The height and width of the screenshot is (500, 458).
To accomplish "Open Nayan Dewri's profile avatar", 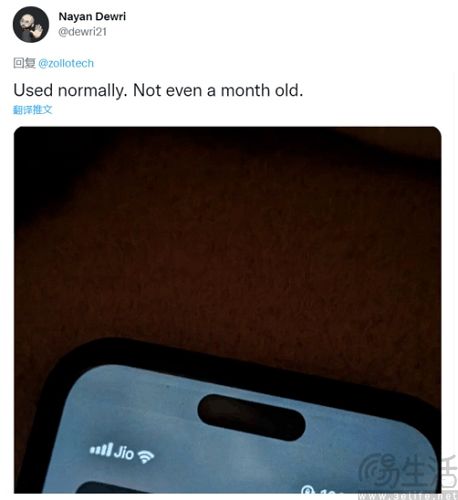I will 31,24.
